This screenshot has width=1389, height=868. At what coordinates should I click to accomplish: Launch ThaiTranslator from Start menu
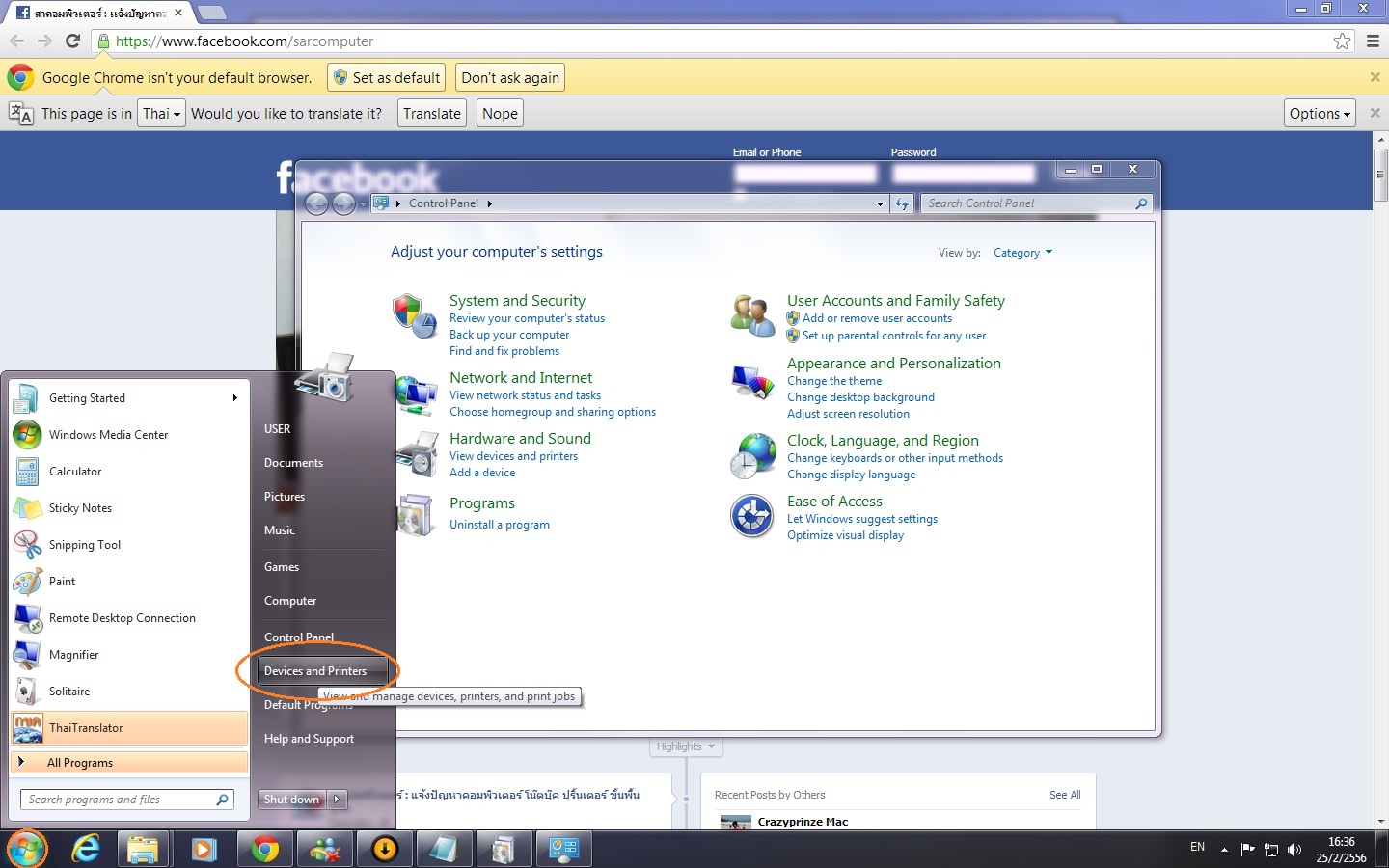click(x=129, y=728)
